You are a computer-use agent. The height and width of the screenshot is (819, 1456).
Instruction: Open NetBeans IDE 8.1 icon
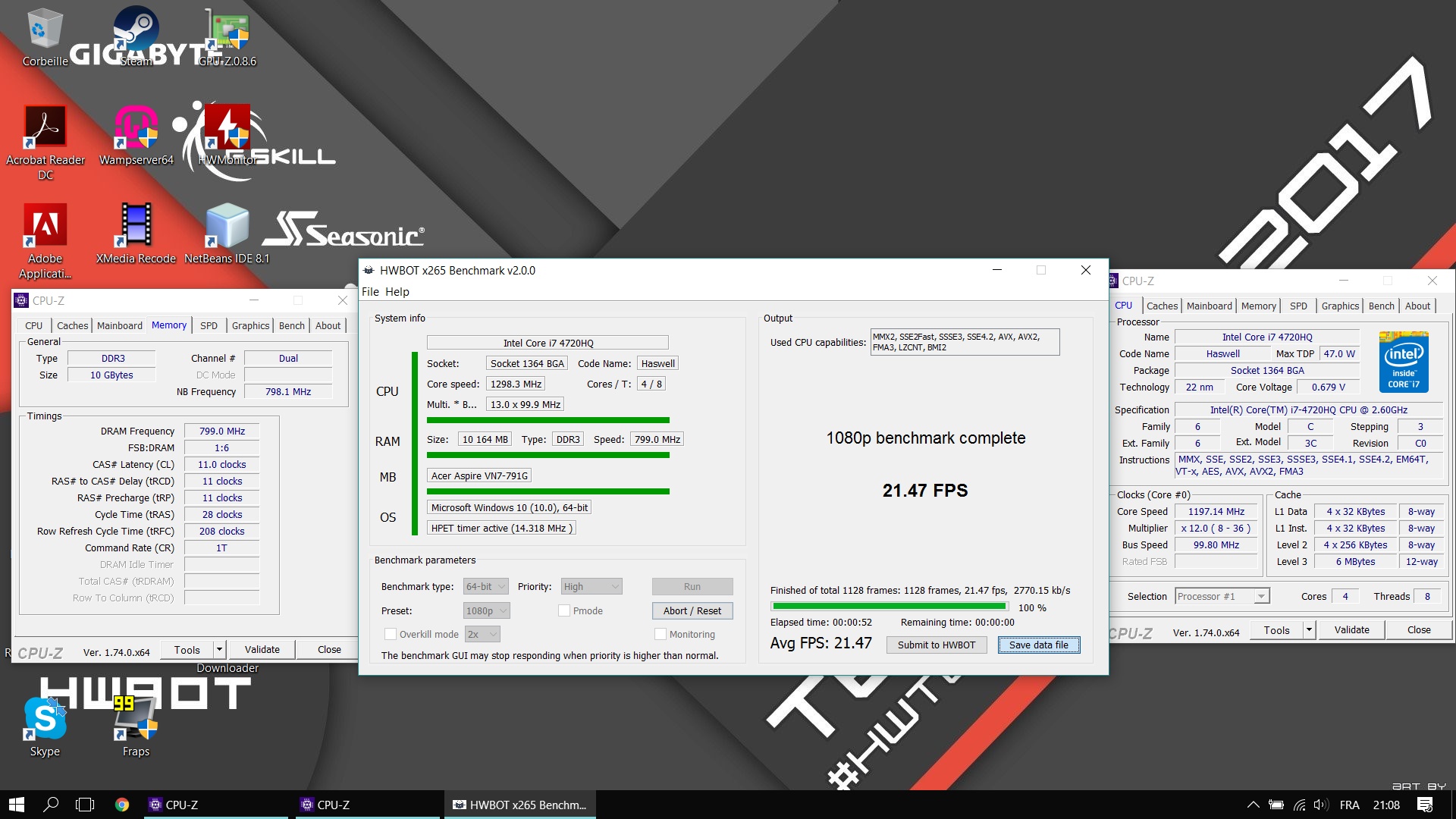coord(227,234)
